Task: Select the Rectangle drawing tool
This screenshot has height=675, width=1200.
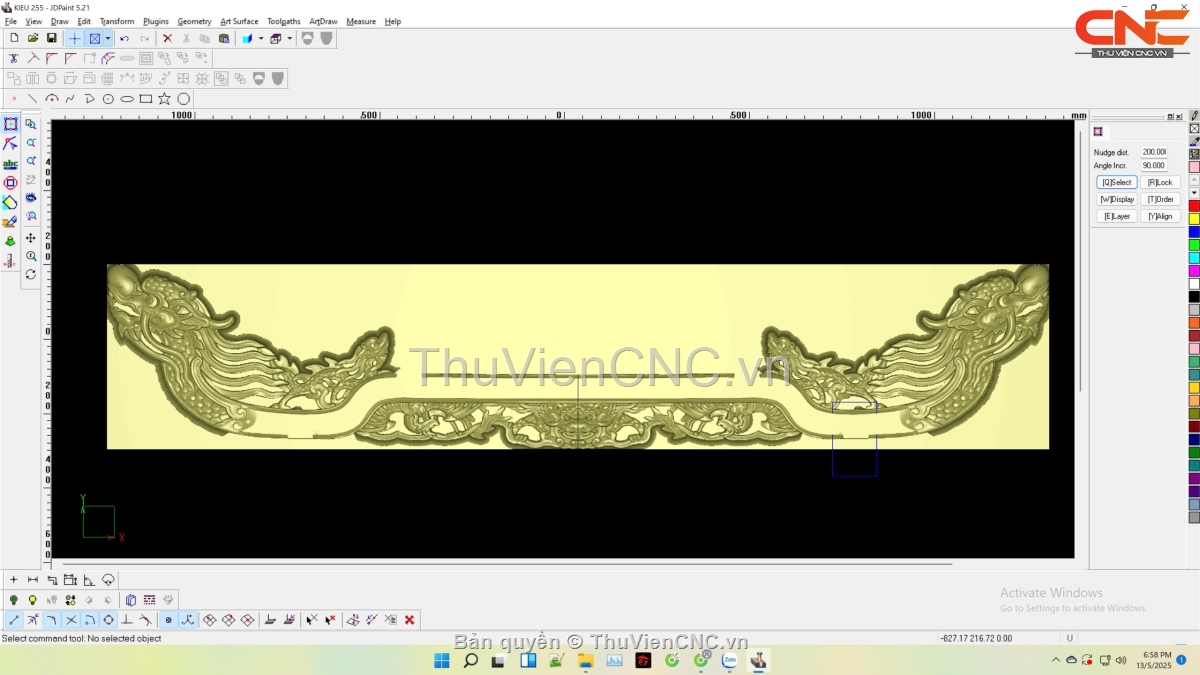Action: [x=146, y=99]
